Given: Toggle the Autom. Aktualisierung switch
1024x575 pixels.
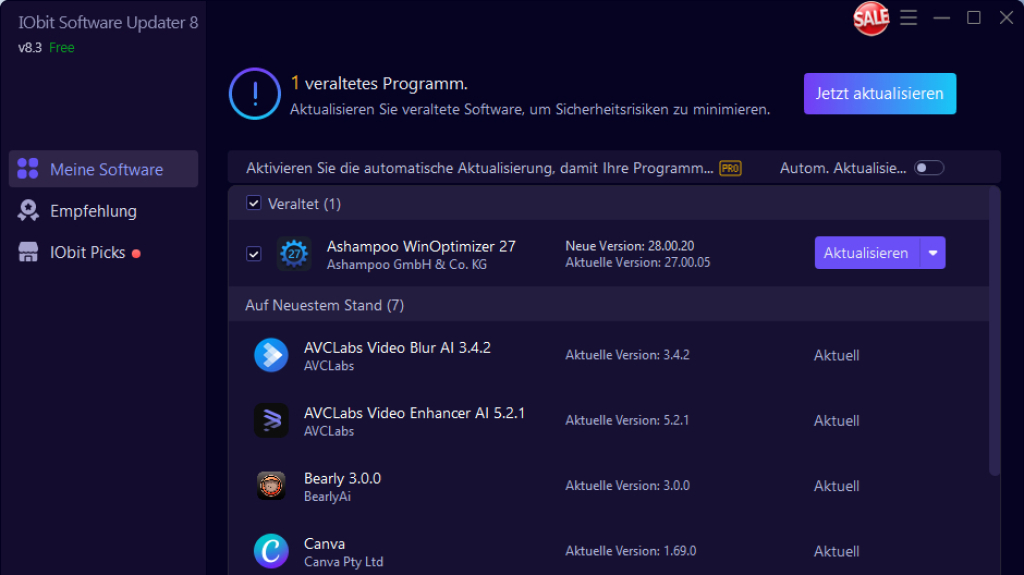Looking at the screenshot, I should click(929, 168).
